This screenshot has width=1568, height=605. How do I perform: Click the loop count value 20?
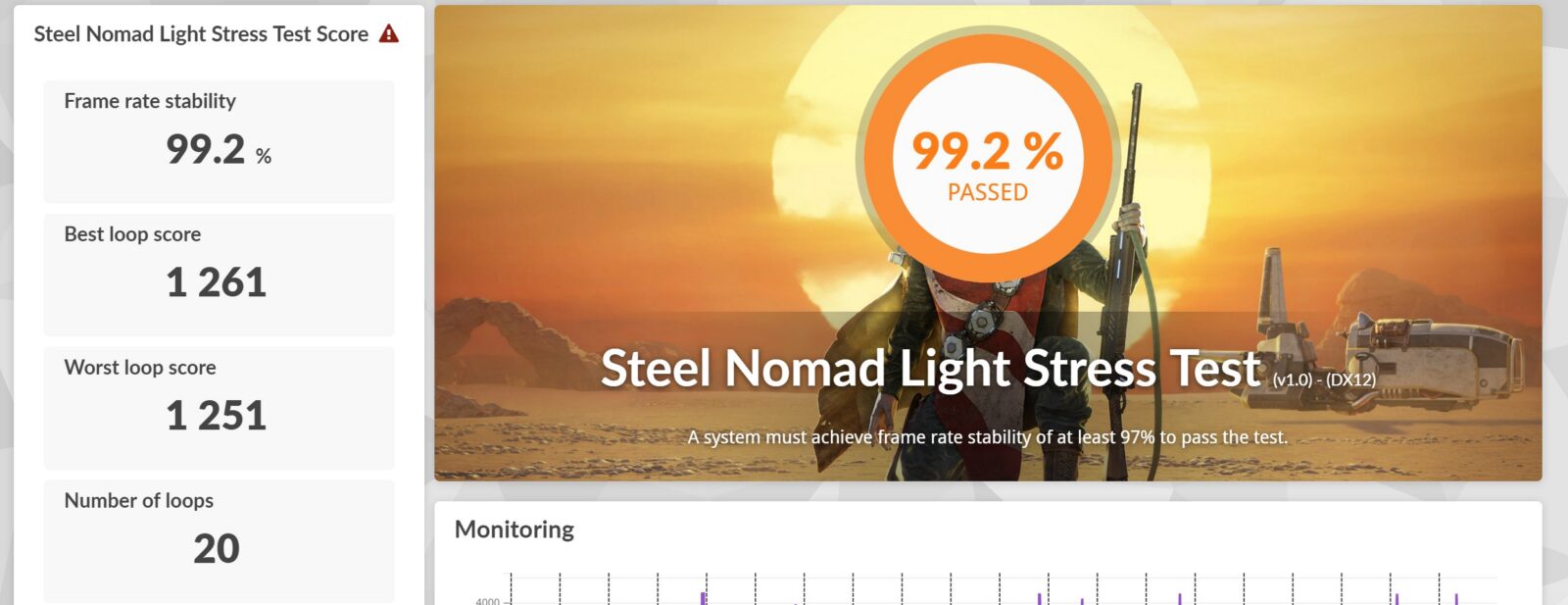coord(217,549)
